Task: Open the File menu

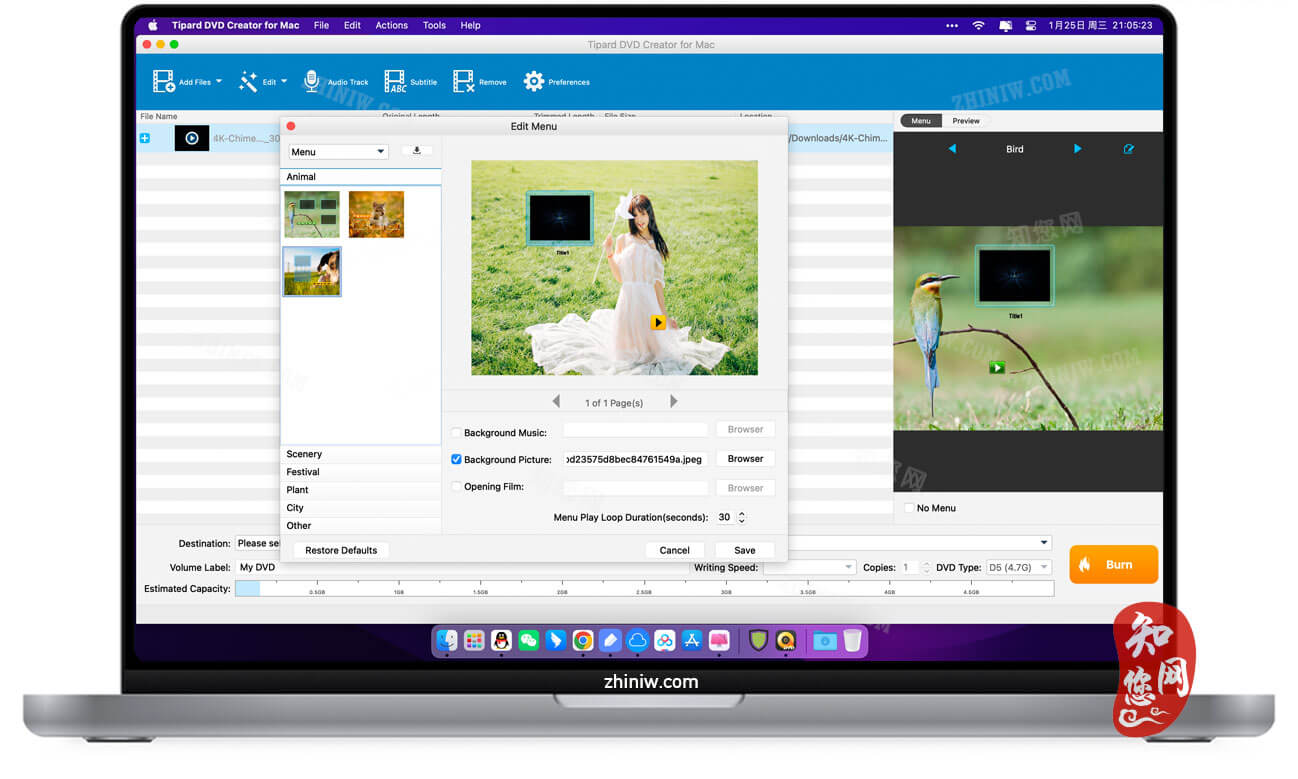Action: coord(321,25)
